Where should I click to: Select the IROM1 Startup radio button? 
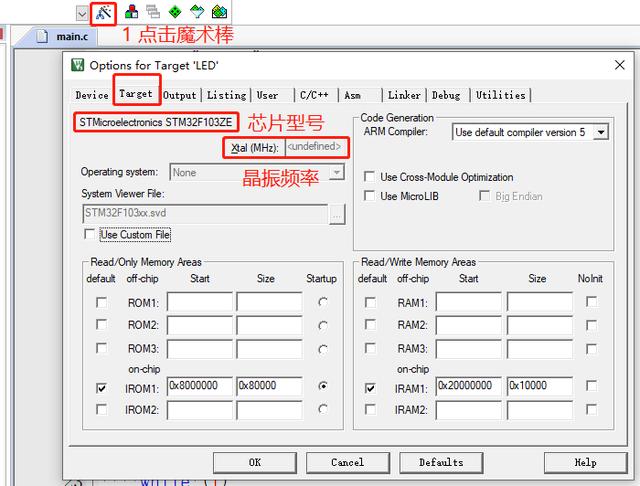click(x=322, y=386)
